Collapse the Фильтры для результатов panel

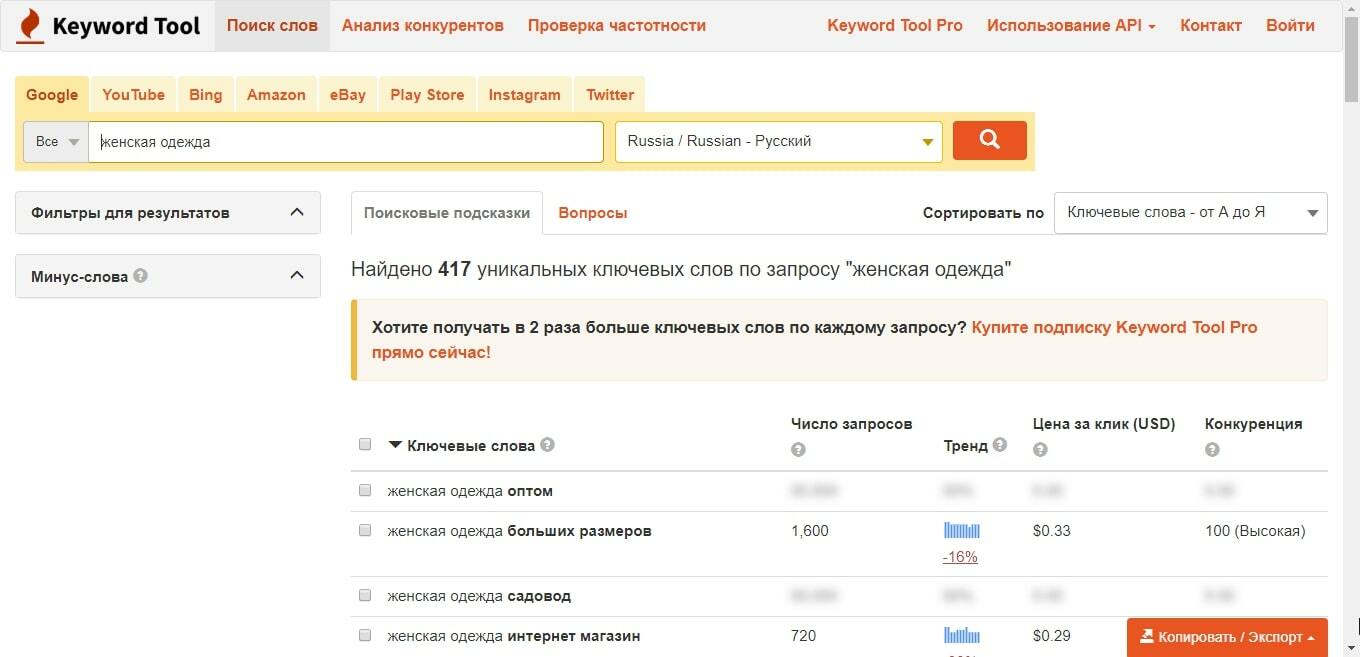pyautogui.click(x=168, y=213)
